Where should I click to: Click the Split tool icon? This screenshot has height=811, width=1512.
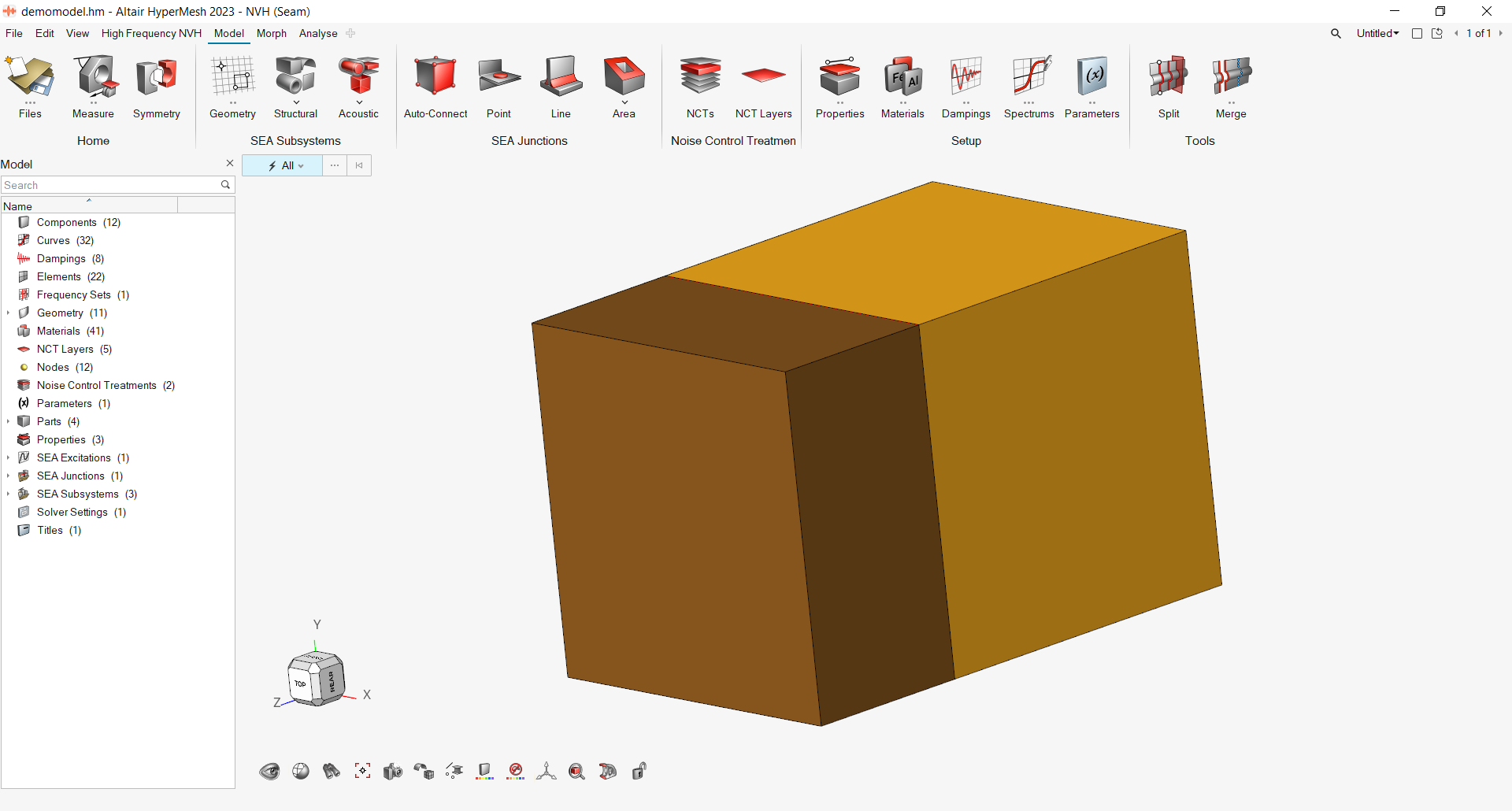coord(1168,77)
